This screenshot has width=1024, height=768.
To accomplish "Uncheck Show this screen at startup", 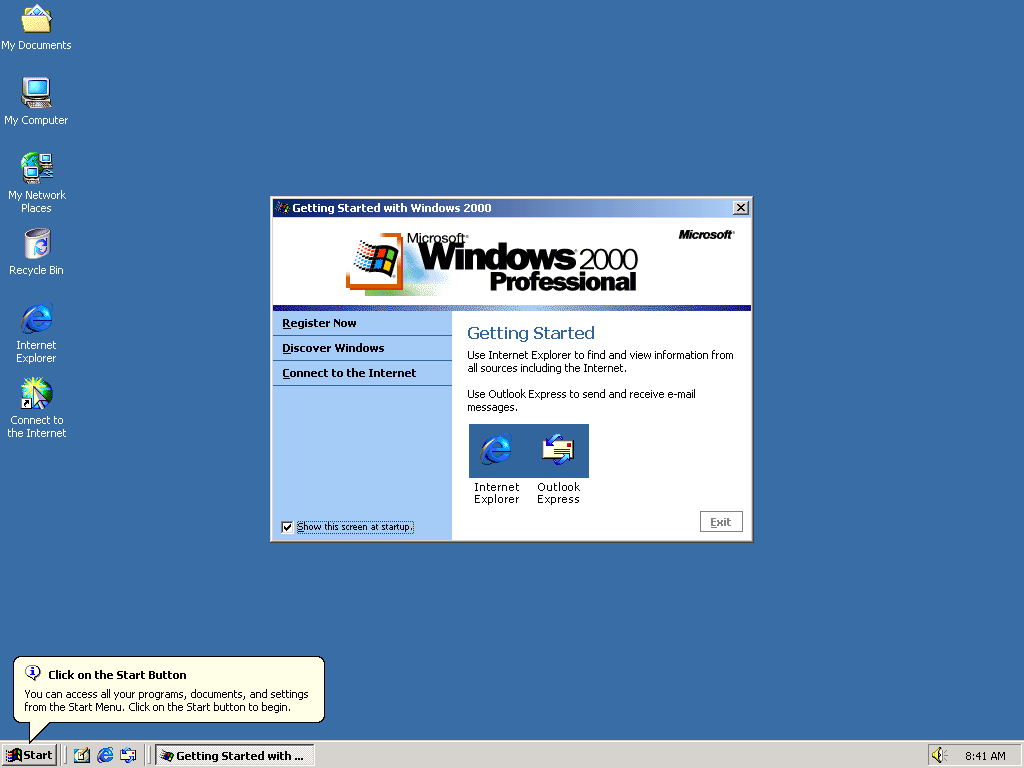I will coord(287,527).
